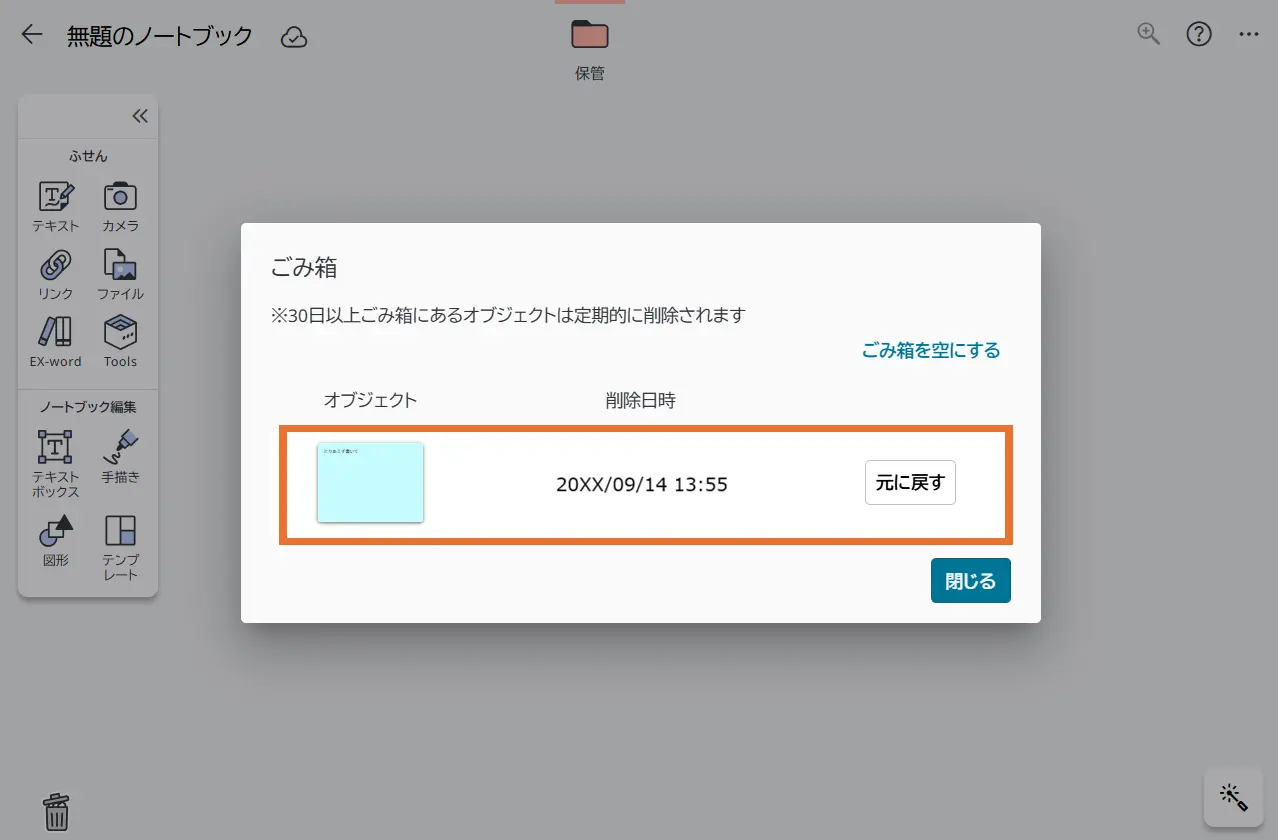Go back using the back arrow
The height and width of the screenshot is (840, 1278).
click(32, 35)
